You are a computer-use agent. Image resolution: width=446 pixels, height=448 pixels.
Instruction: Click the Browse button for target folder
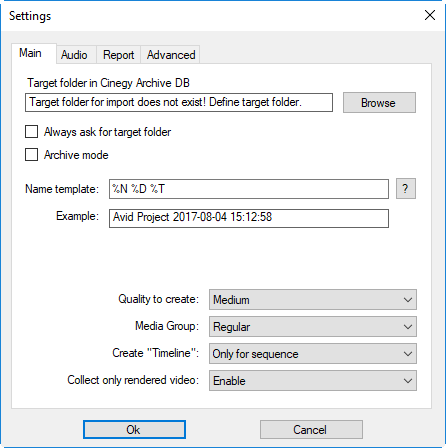pyautogui.click(x=379, y=103)
